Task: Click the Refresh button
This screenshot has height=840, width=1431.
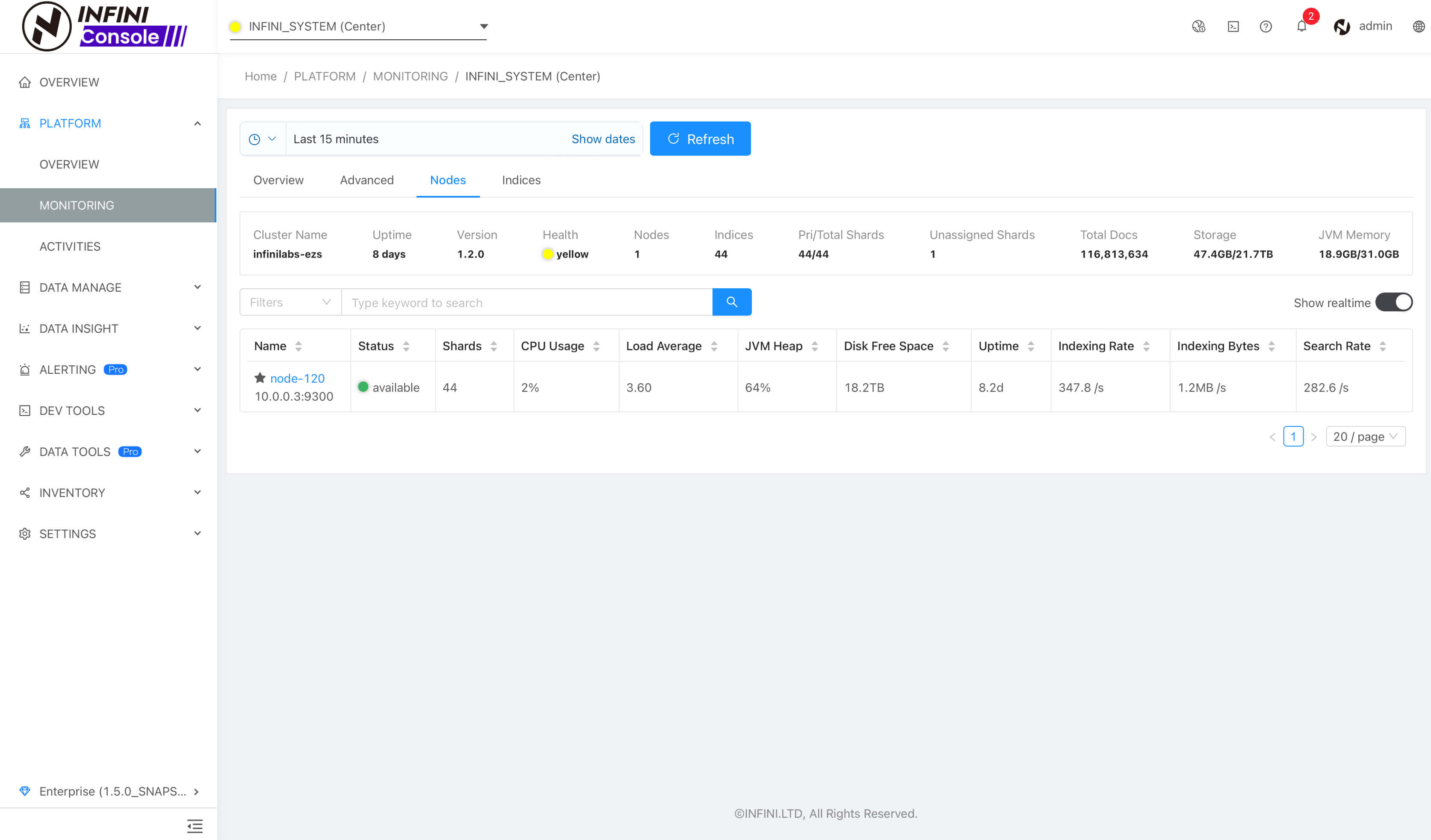Action: coord(700,139)
